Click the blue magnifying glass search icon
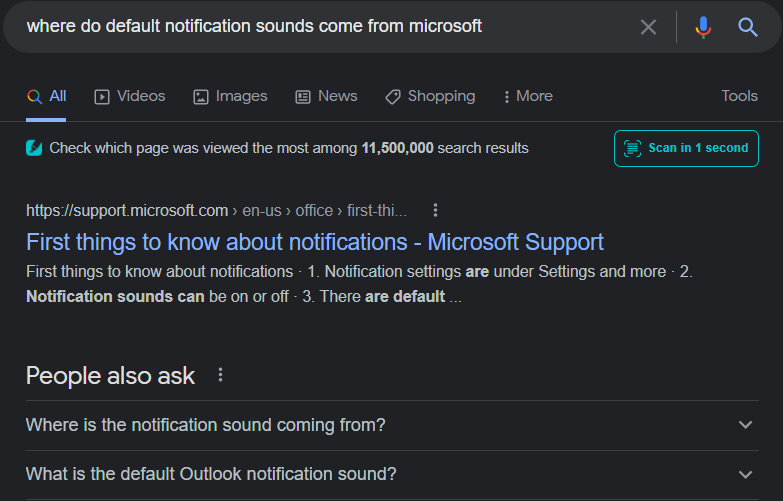This screenshot has width=783, height=501. pos(748,27)
